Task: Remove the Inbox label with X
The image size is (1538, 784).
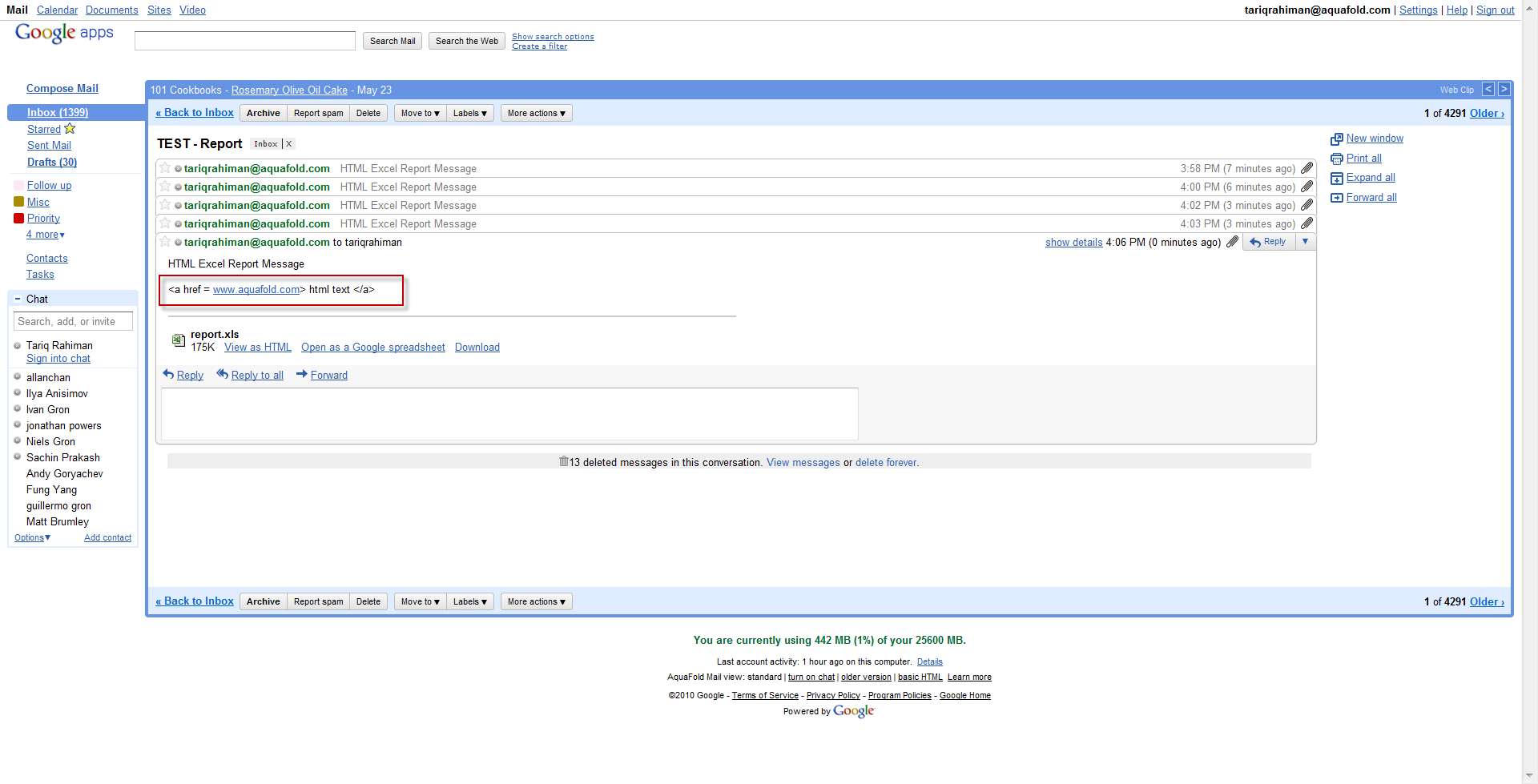Action: [289, 144]
